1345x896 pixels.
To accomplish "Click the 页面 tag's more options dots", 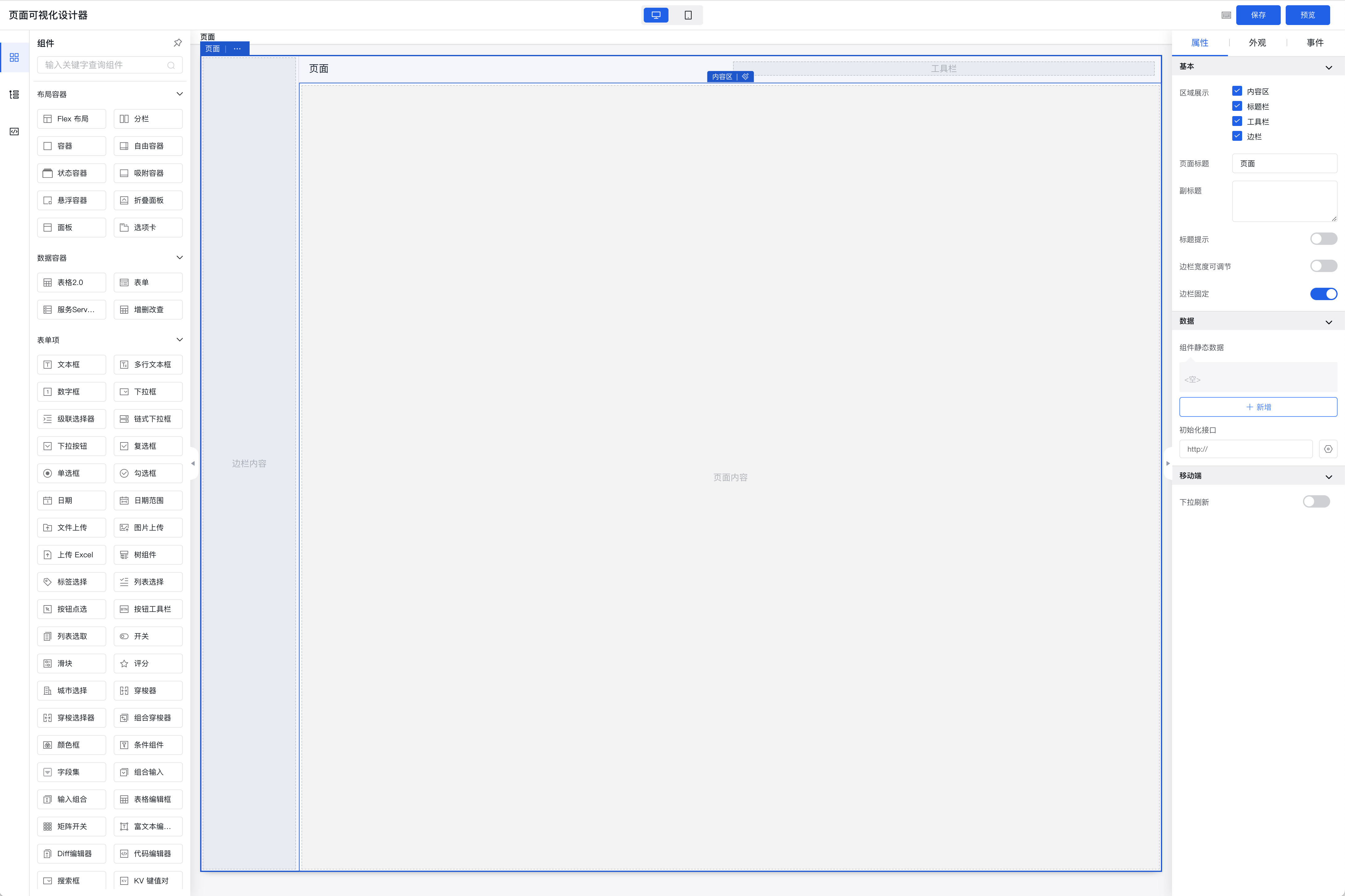I will coord(237,49).
